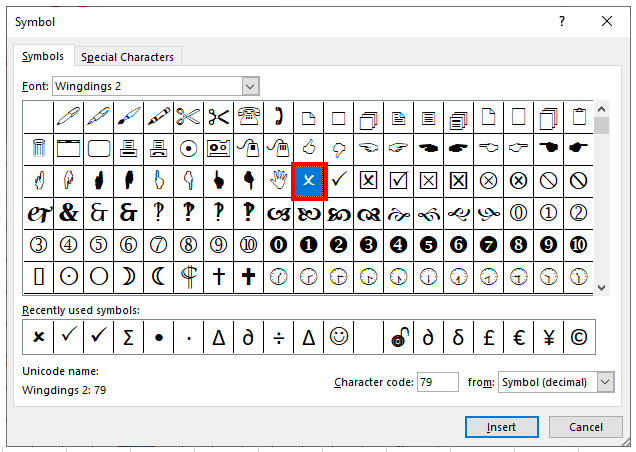Click the Character code input field
Screen dimensions: 636x452
tap(437, 382)
